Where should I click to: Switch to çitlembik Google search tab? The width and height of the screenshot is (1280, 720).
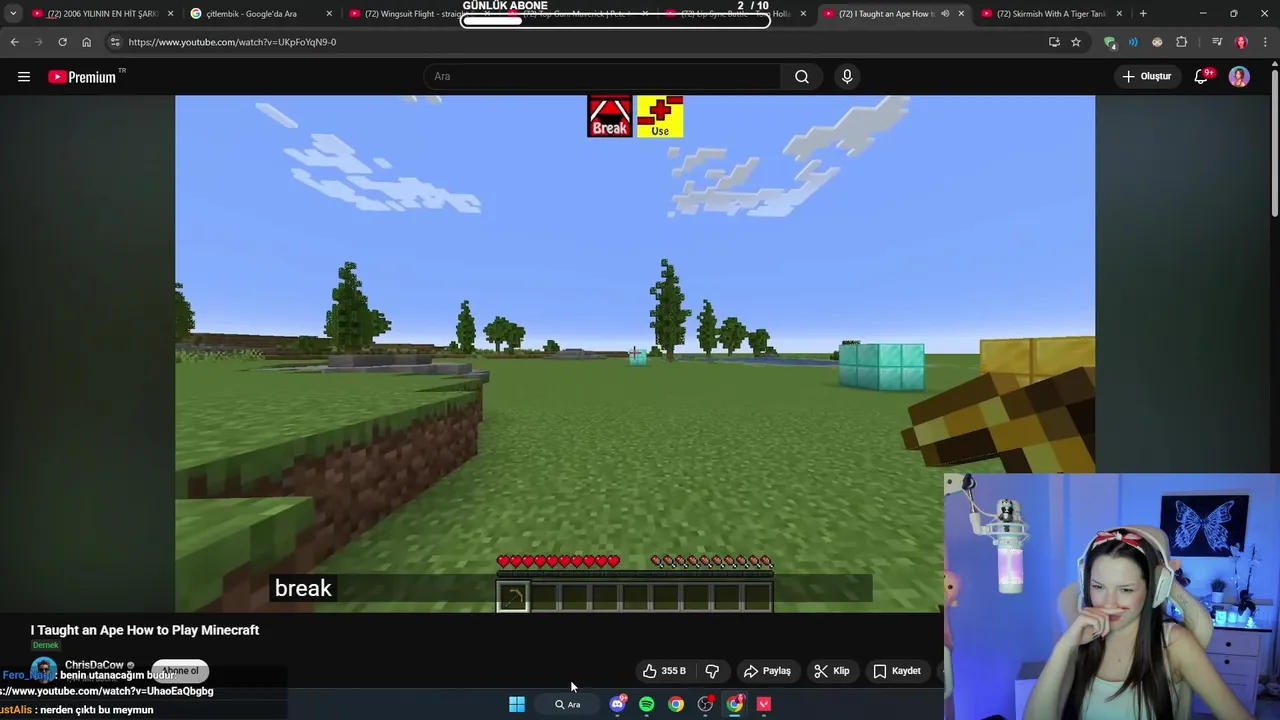click(262, 14)
